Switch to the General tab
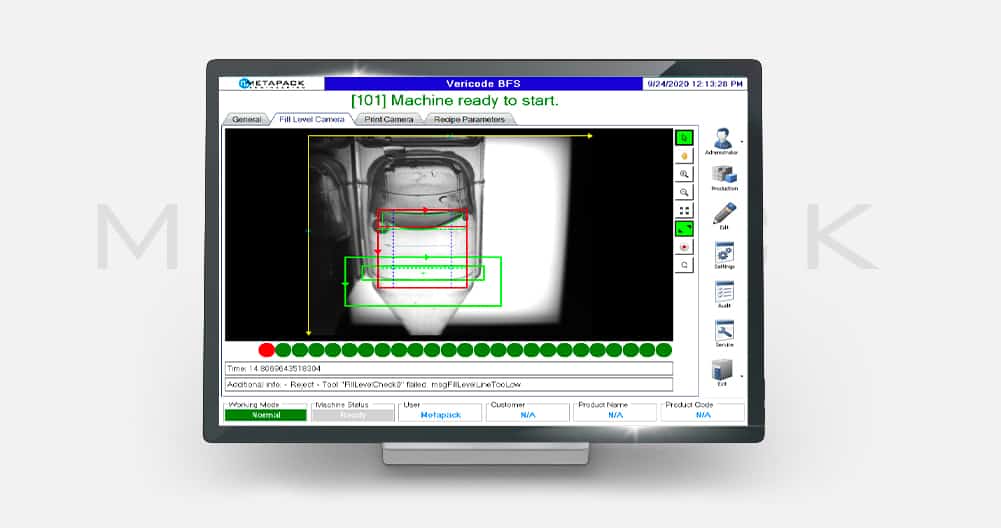This screenshot has height=528, width=1001. tap(246, 119)
